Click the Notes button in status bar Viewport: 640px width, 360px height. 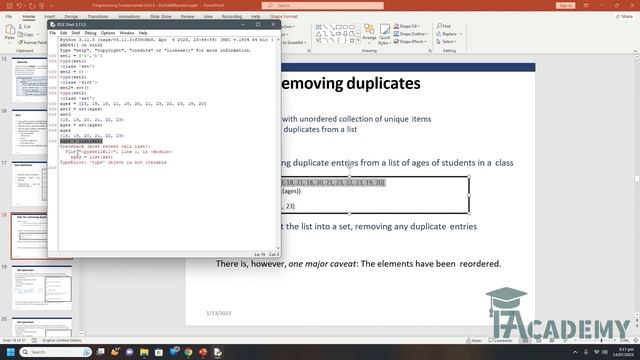click(474, 340)
